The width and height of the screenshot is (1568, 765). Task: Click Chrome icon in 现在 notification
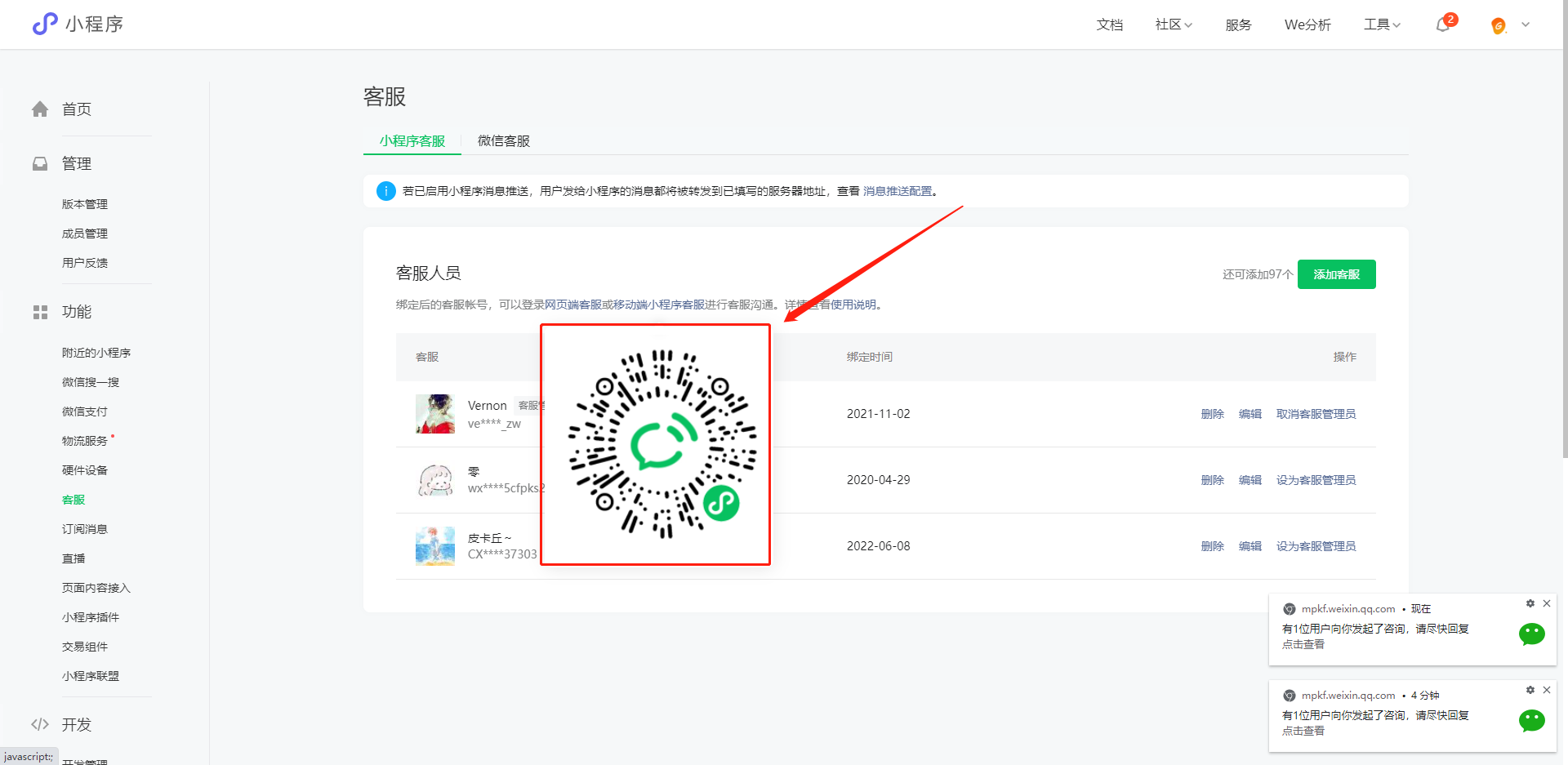1290,609
